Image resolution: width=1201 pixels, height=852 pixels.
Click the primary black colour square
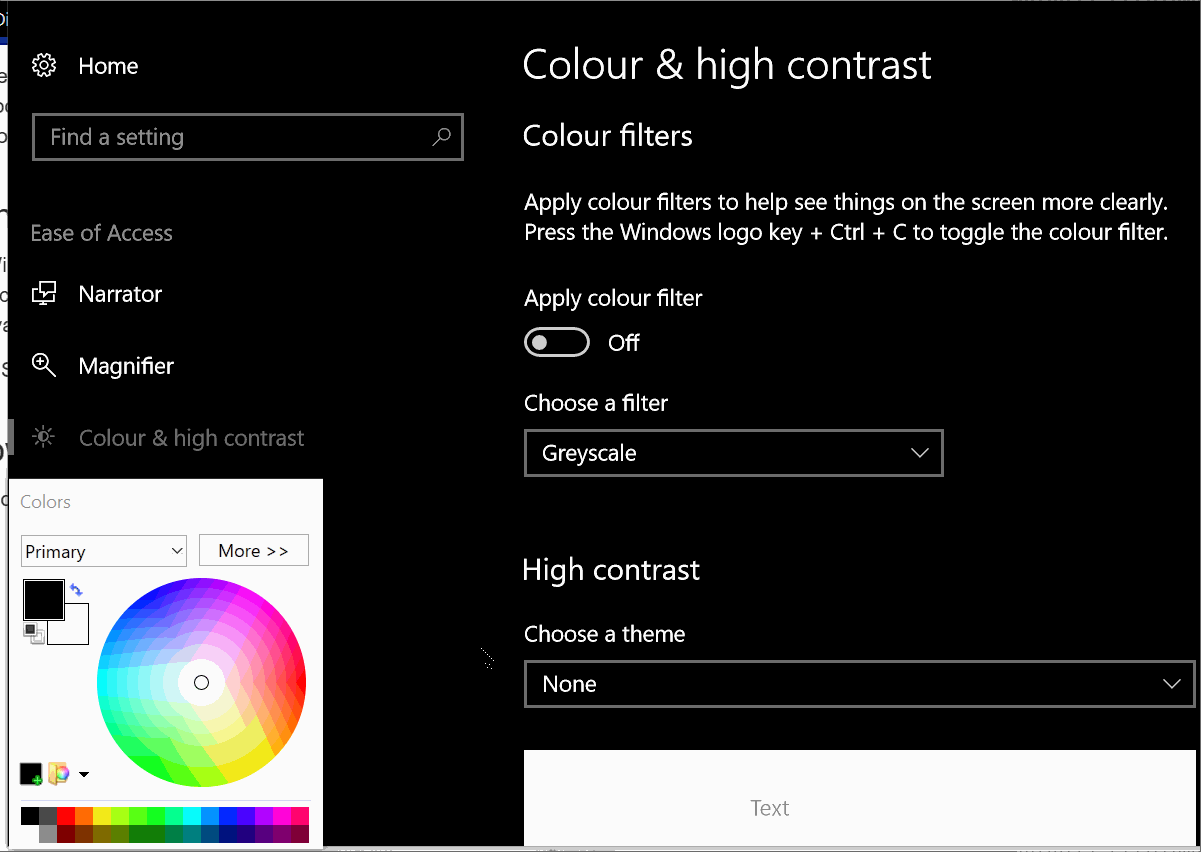(43, 600)
